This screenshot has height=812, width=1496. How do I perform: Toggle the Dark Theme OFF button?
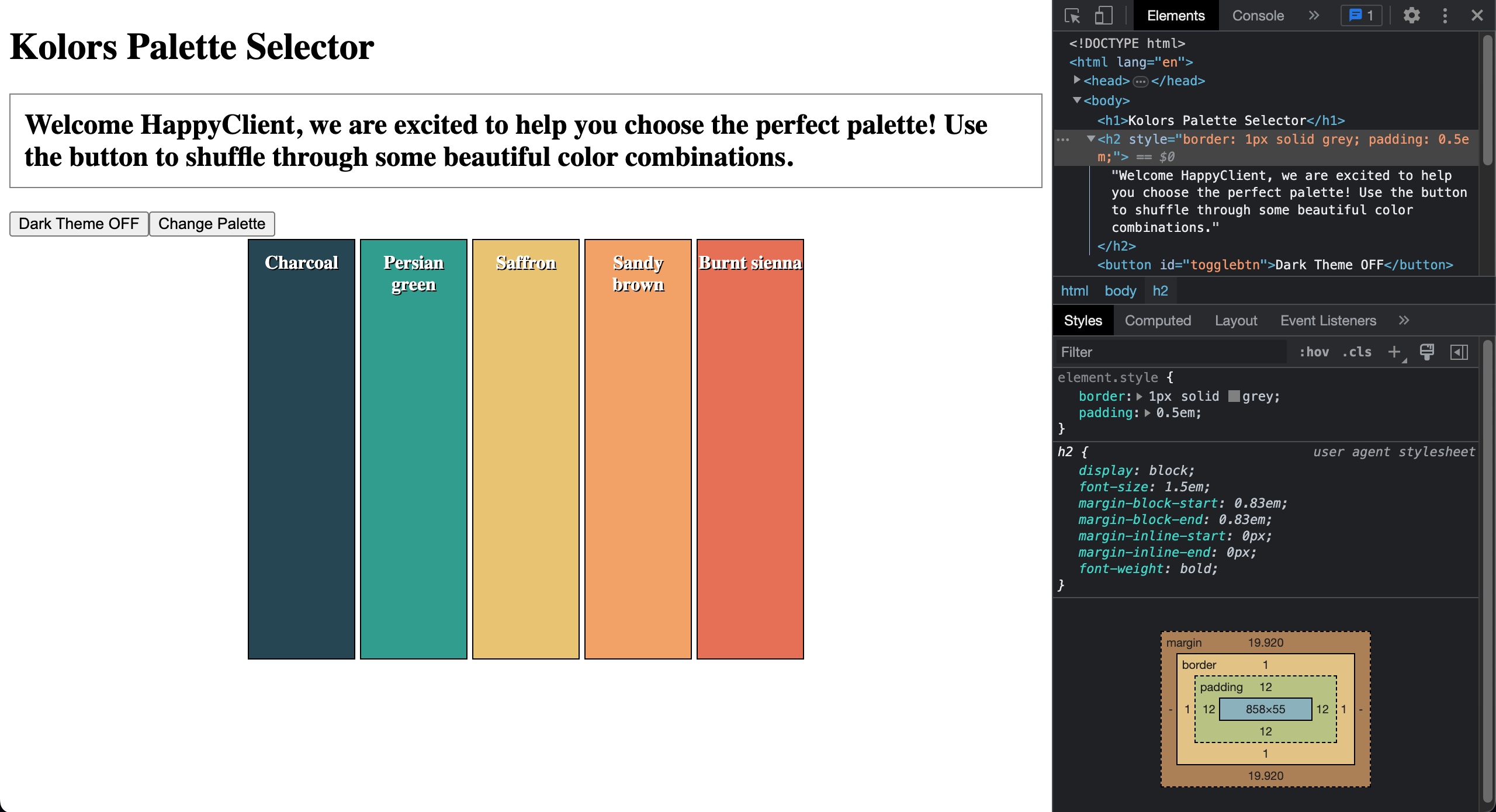tap(79, 224)
